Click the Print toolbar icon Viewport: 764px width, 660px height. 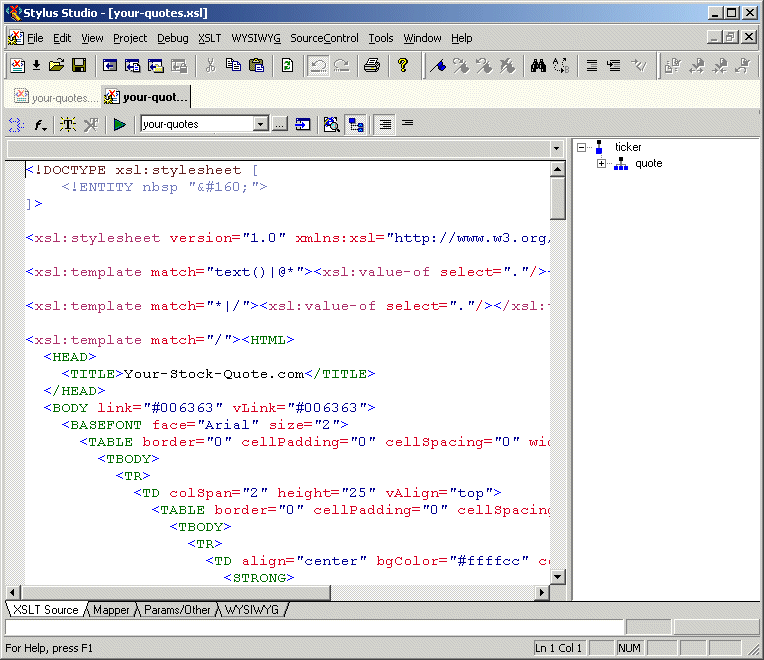point(372,66)
